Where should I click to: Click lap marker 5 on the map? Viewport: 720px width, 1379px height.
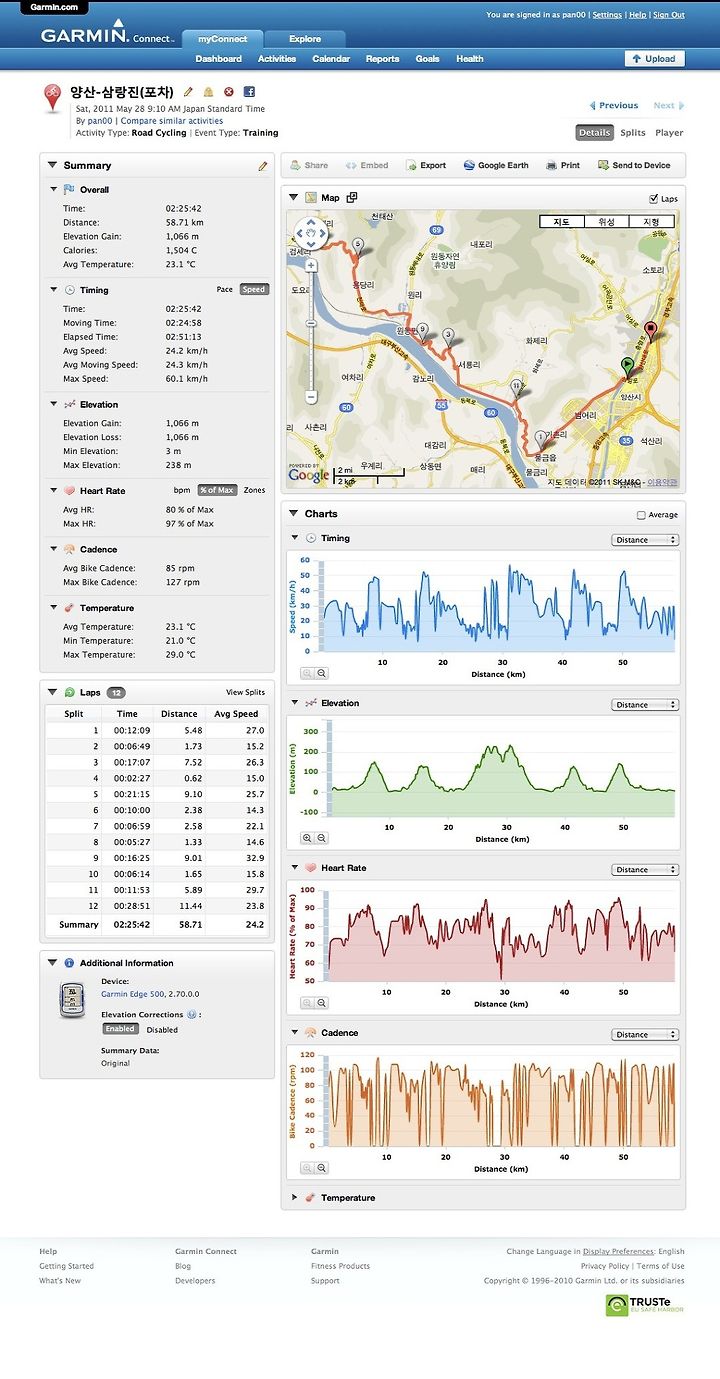(x=357, y=246)
